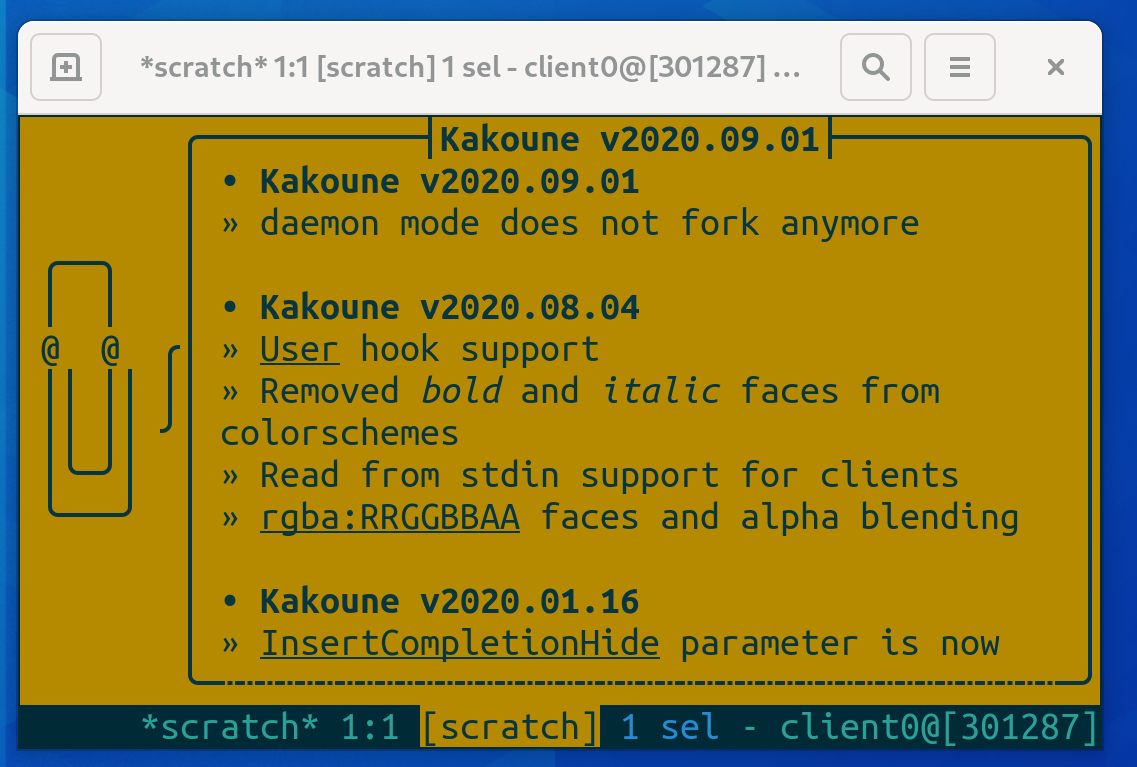This screenshot has height=767, width=1137.
Task: Click the search magnifier icon
Action: tap(876, 67)
